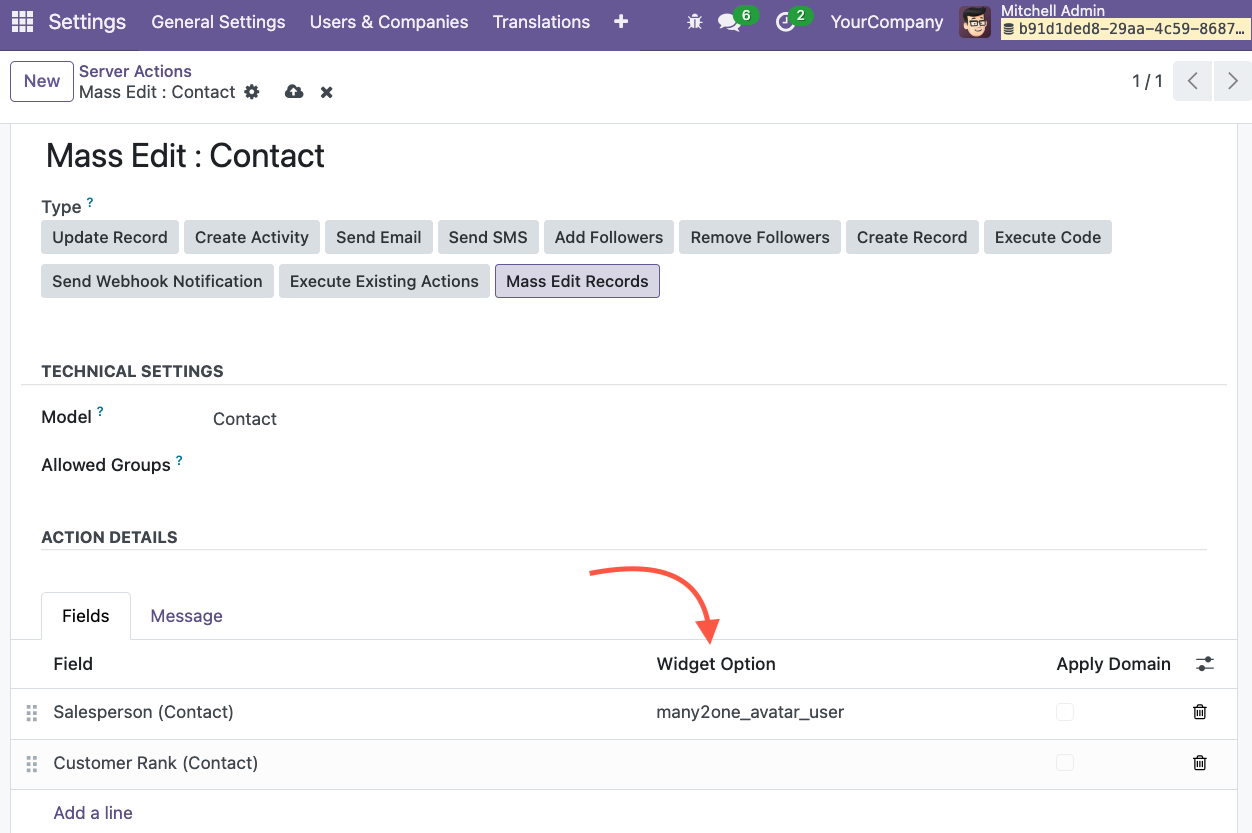Screen dimensions: 1252x833
Task: Open the General Settings menu
Action: click(x=218, y=21)
